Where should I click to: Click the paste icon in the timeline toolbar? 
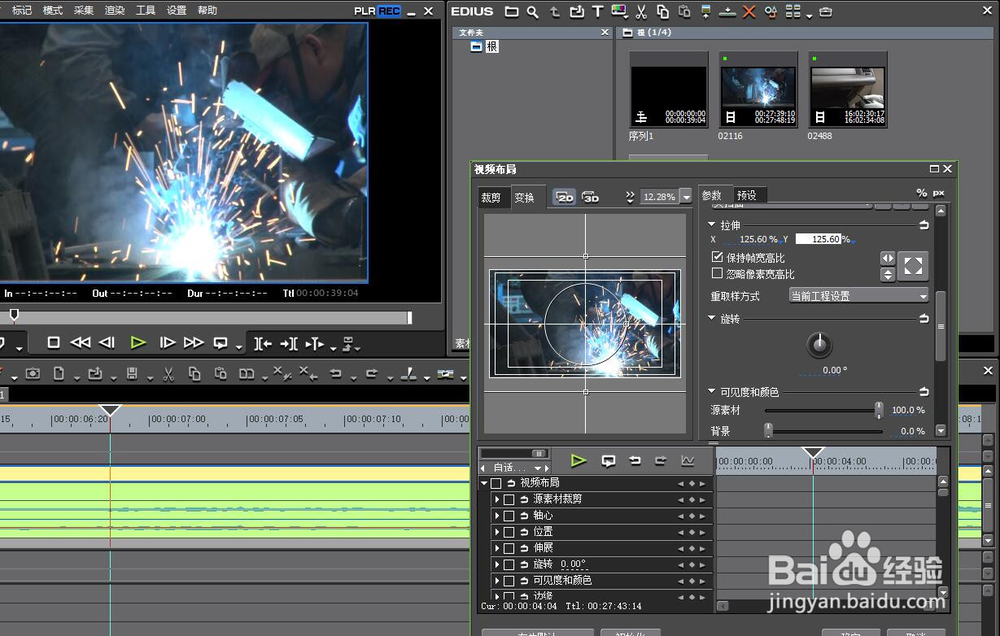[221, 374]
